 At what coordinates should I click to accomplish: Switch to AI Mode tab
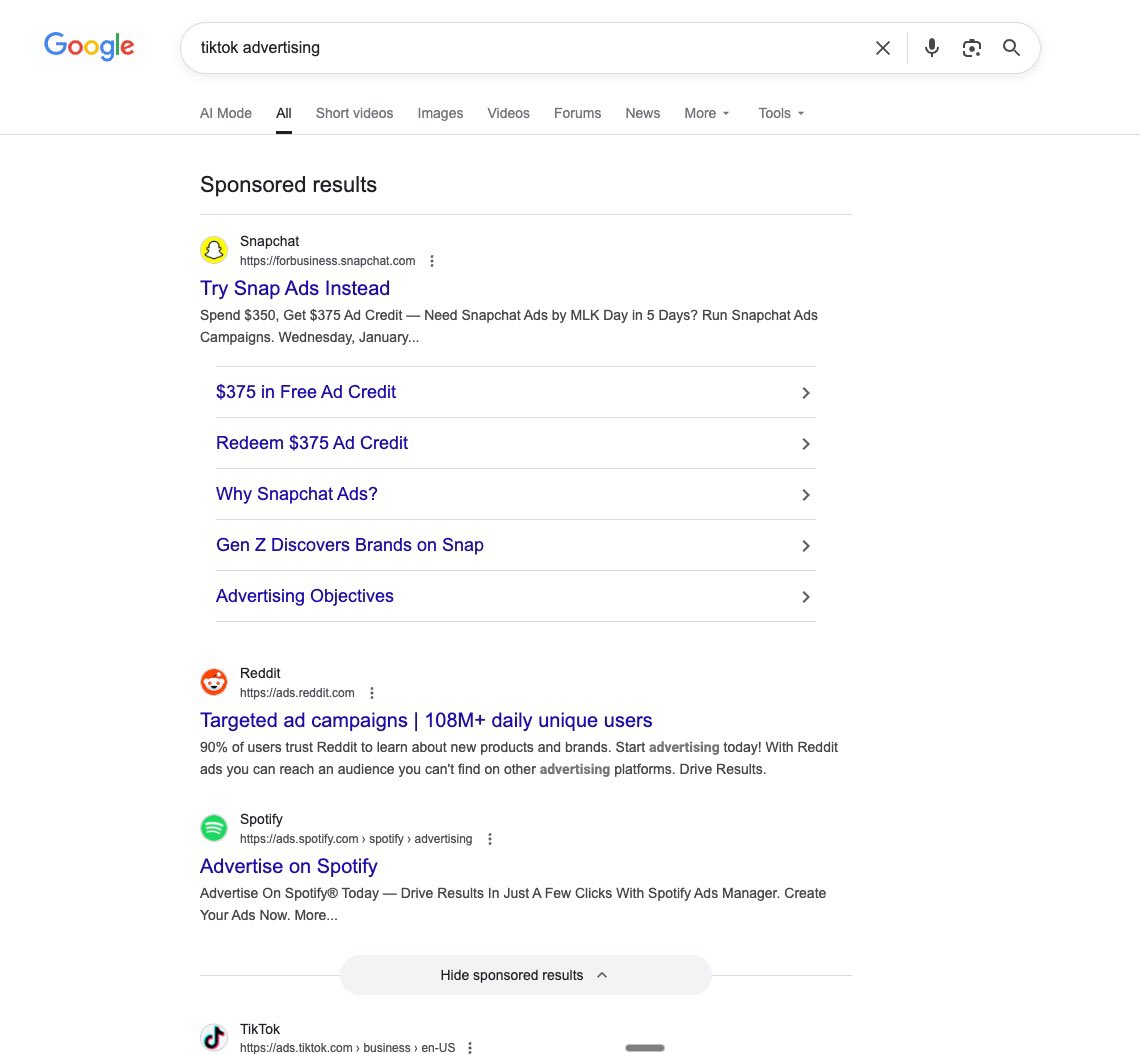(x=226, y=113)
